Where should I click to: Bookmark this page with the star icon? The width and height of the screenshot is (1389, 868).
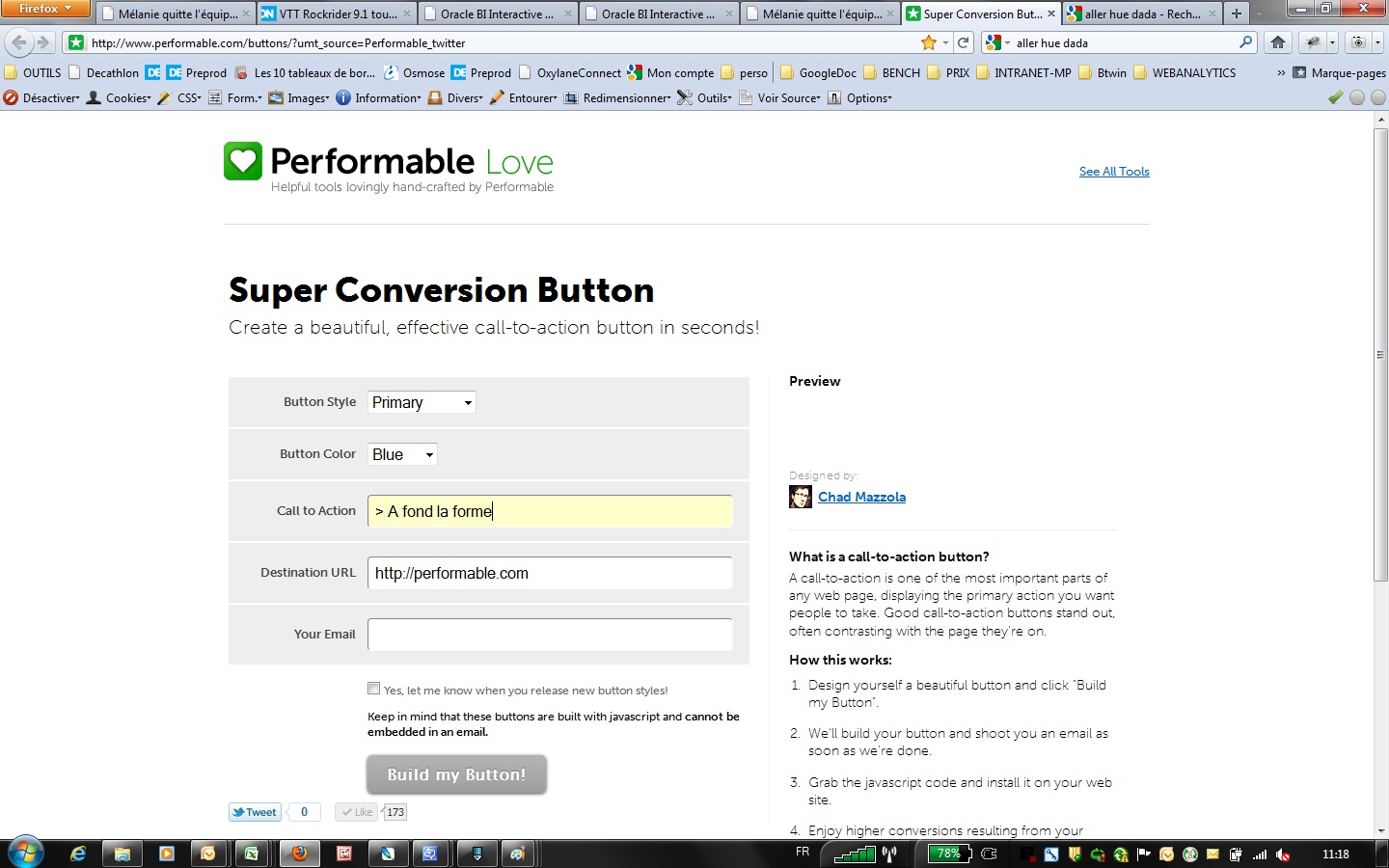[x=929, y=42]
